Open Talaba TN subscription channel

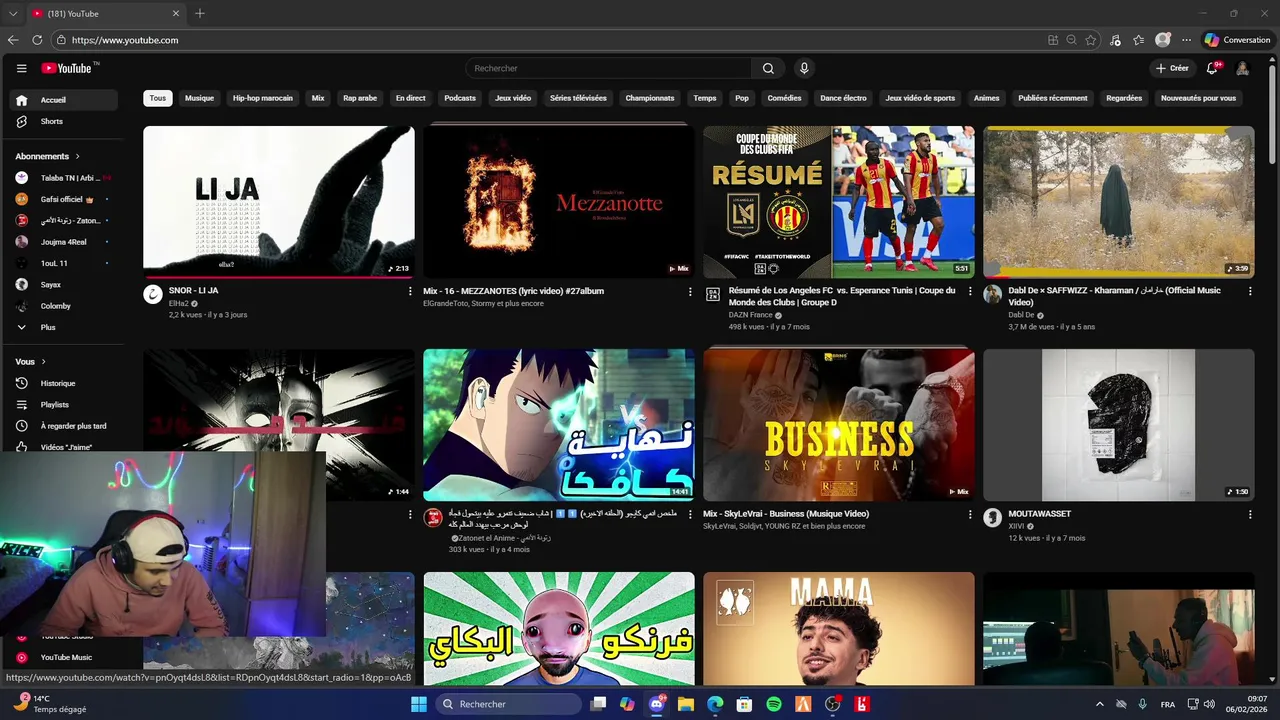tap(63, 178)
